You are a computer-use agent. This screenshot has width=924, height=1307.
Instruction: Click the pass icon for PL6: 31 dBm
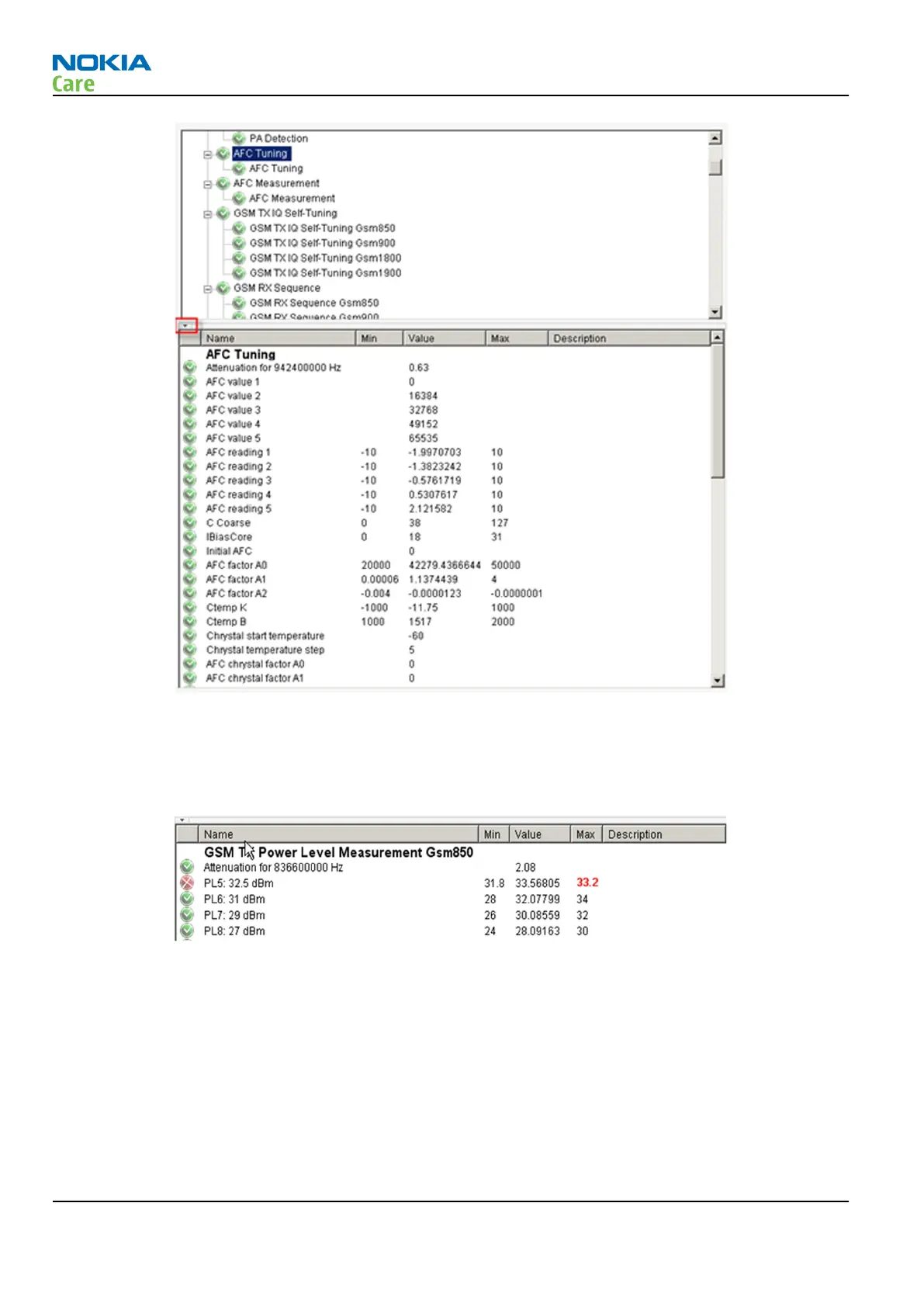[187, 899]
